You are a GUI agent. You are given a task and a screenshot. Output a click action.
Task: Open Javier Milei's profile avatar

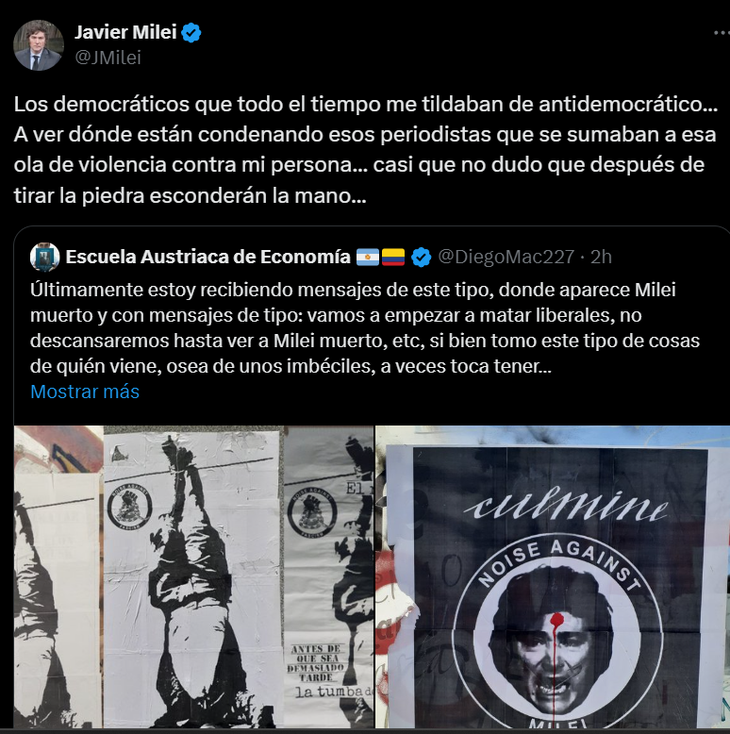click(x=38, y=45)
